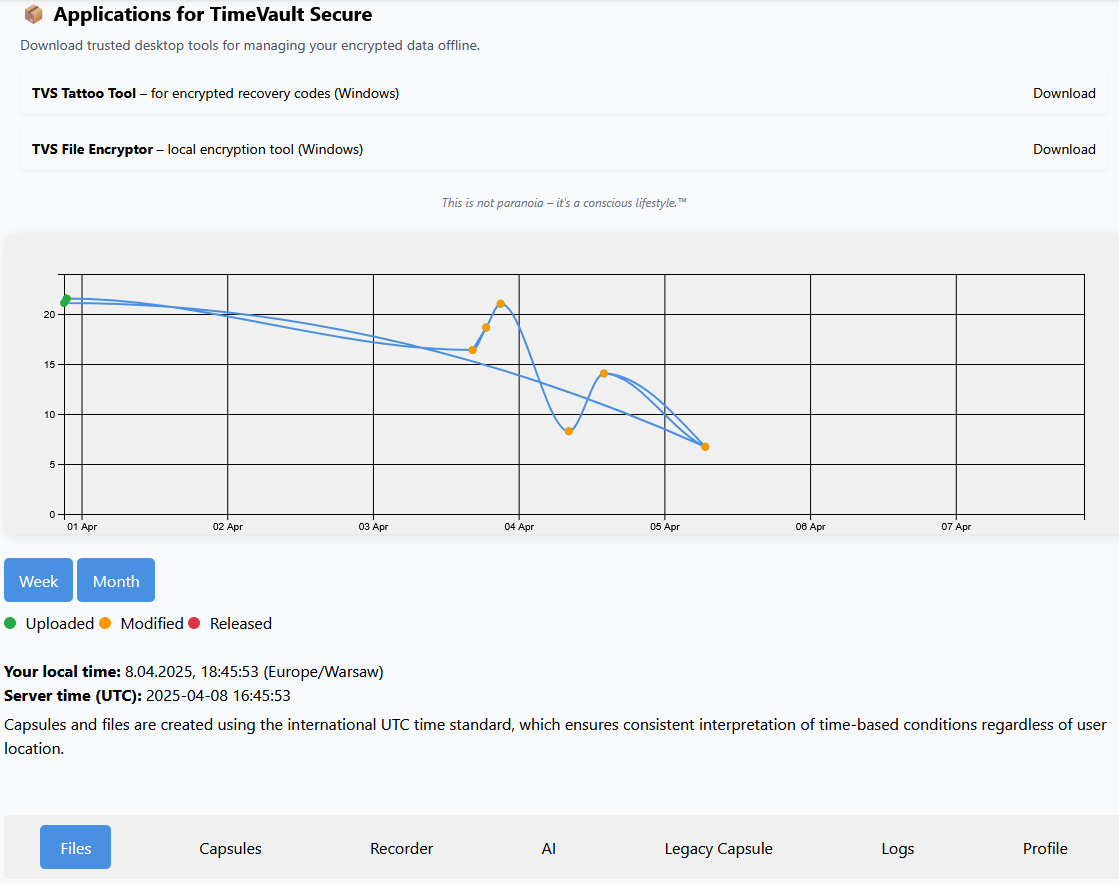Click the TVS Tattoo Tool entry name

coord(84,93)
